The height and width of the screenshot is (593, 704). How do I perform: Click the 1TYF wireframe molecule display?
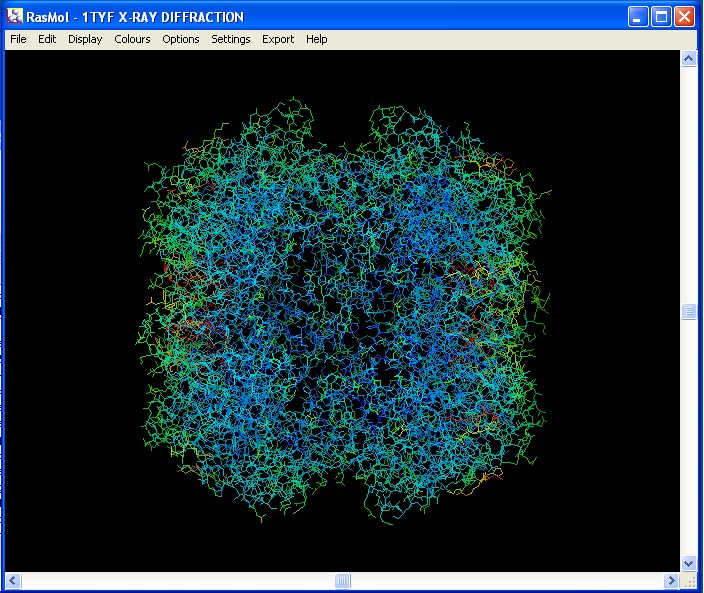click(x=343, y=310)
